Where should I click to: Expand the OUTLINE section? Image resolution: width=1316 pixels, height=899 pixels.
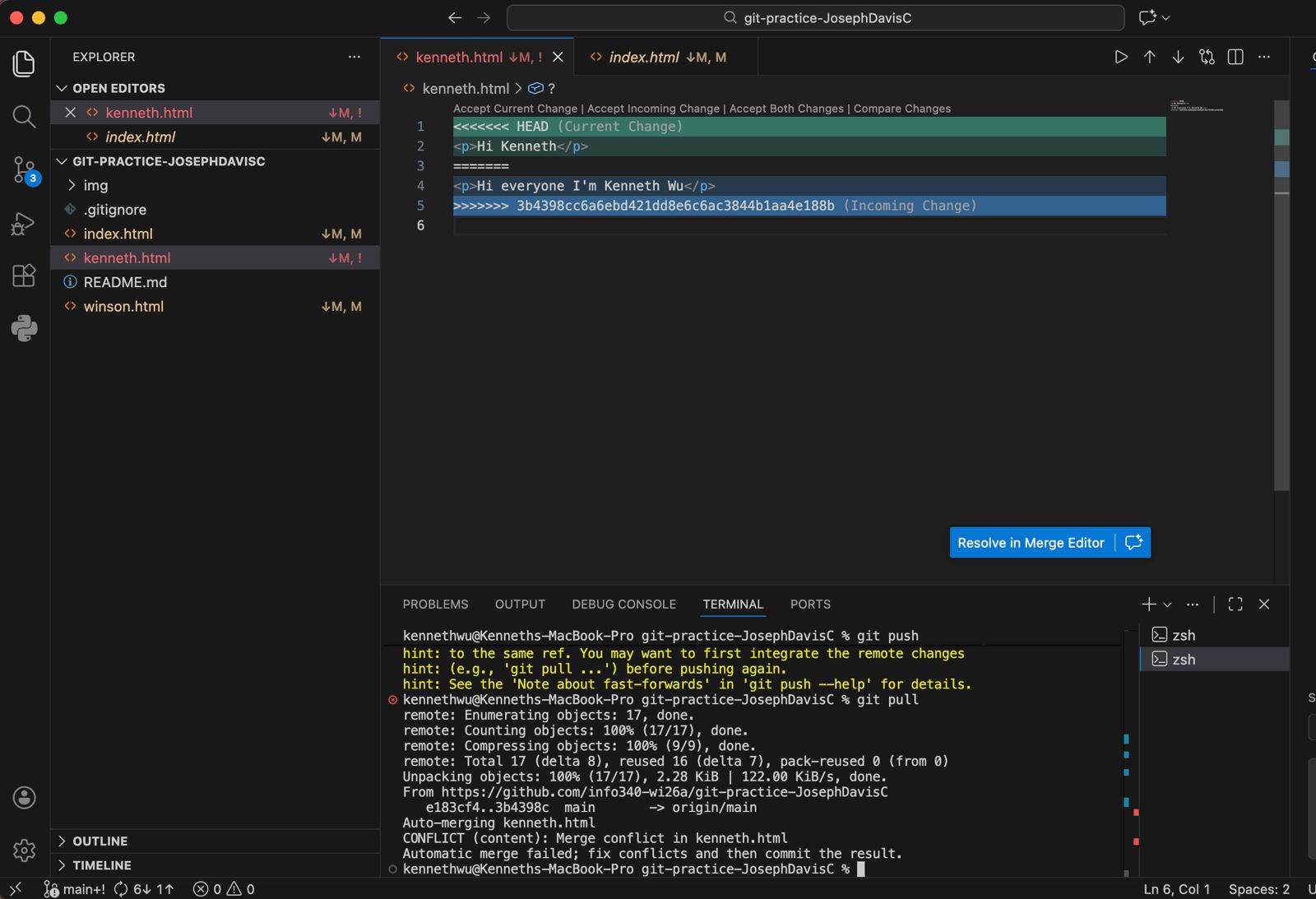click(100, 841)
